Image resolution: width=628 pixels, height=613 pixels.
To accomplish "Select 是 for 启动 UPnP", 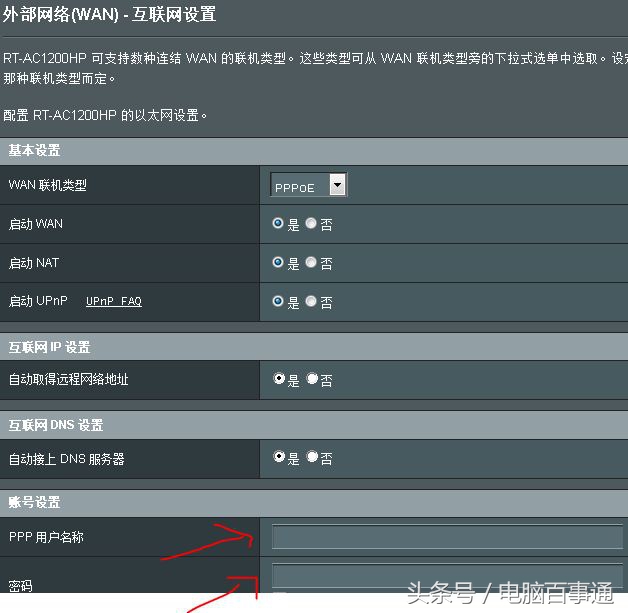I will tap(278, 301).
